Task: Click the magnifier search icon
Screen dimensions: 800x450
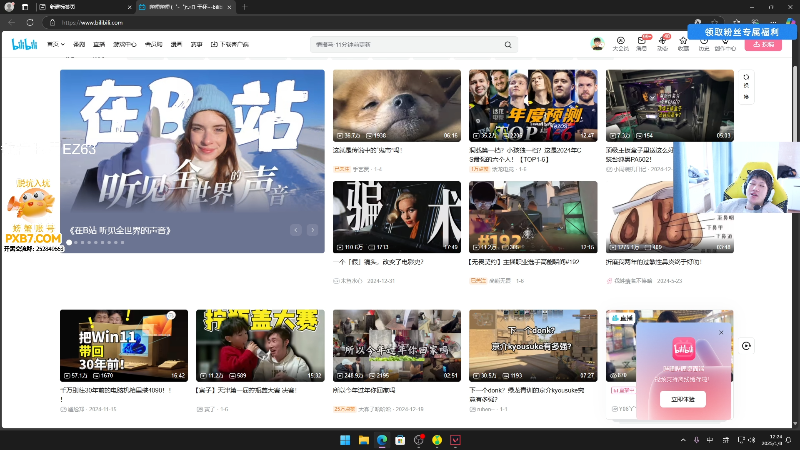Action: point(508,44)
